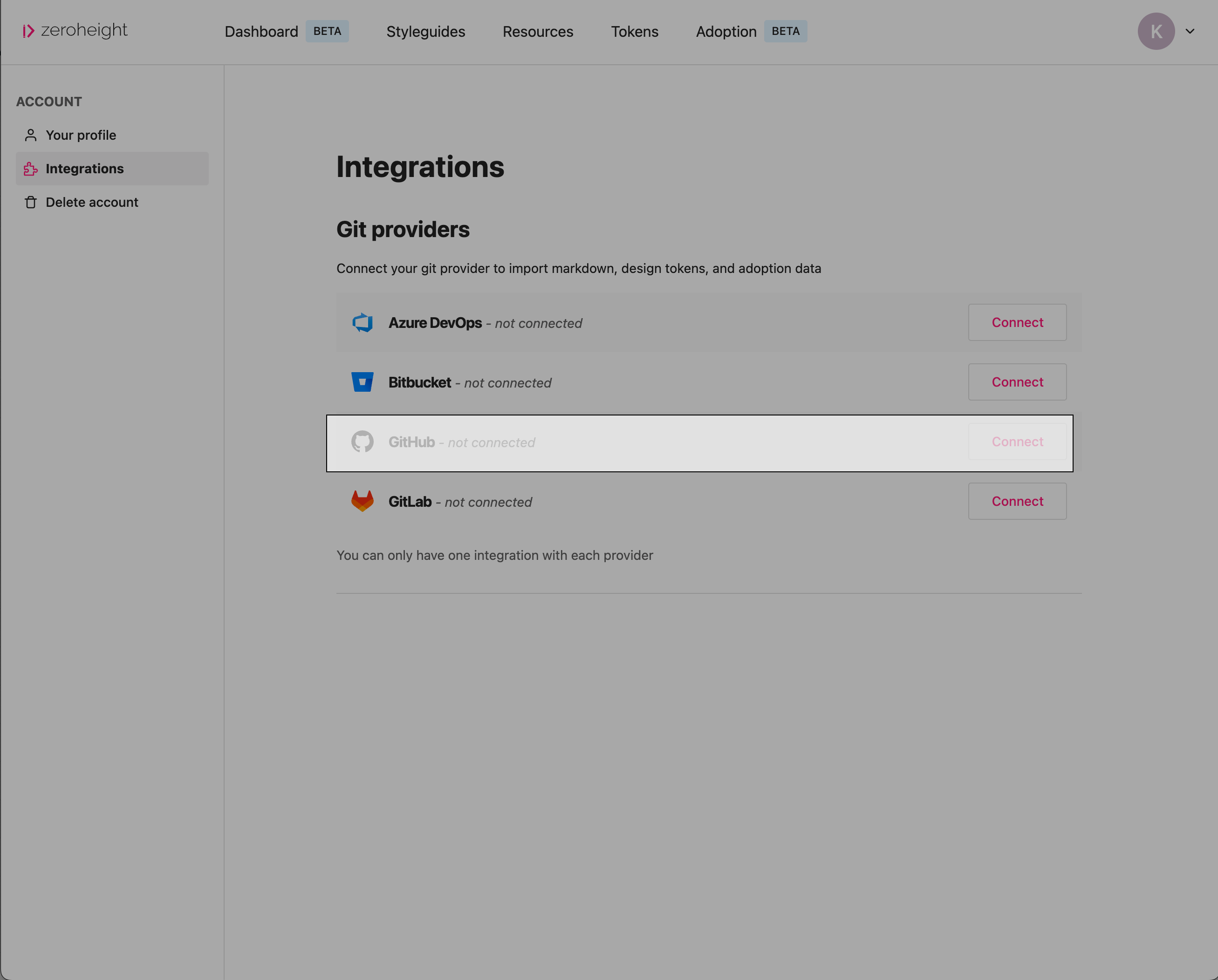The height and width of the screenshot is (980, 1218).
Task: Connect Bitbucket
Action: coord(1017,382)
